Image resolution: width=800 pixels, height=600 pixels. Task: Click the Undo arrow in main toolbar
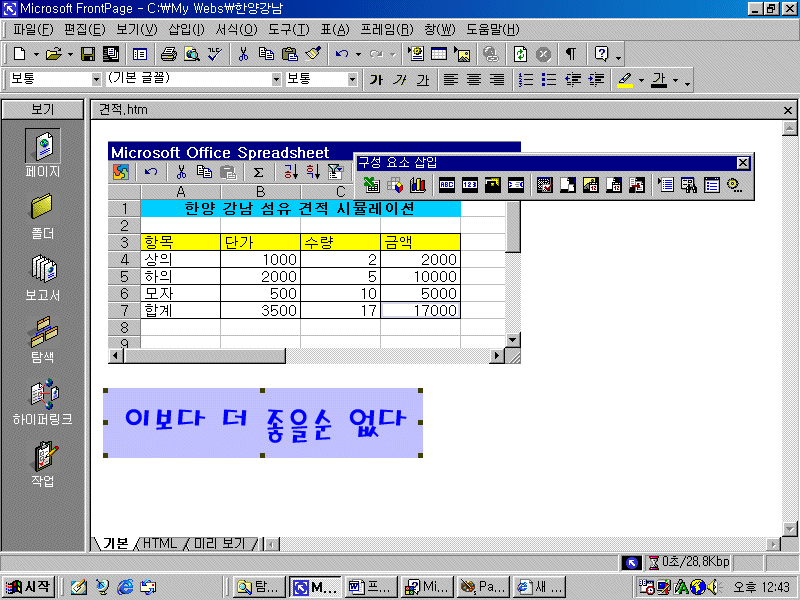341,54
